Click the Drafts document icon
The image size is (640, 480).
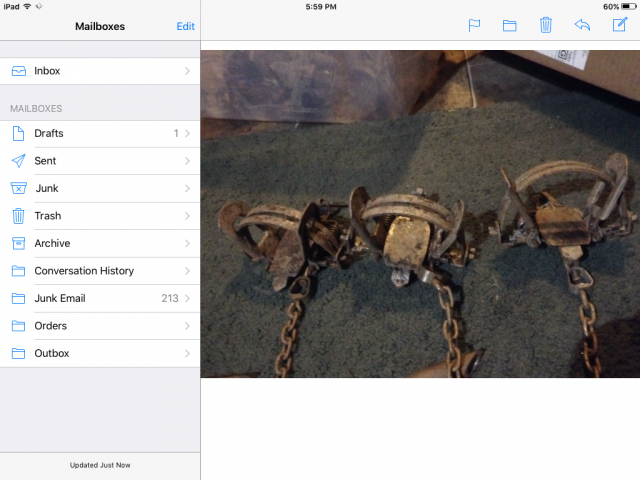pyautogui.click(x=18, y=133)
